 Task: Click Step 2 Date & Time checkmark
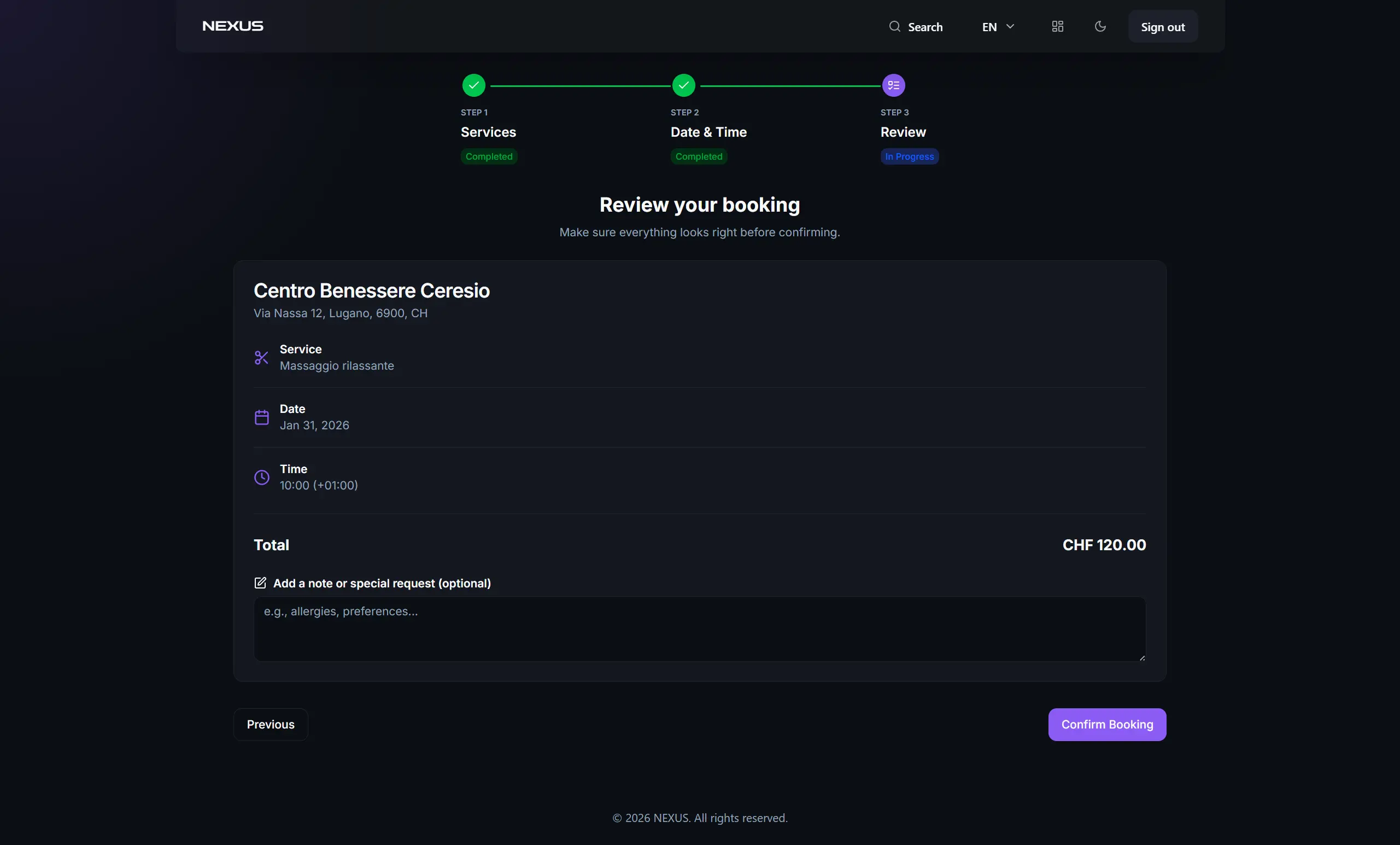click(x=683, y=85)
